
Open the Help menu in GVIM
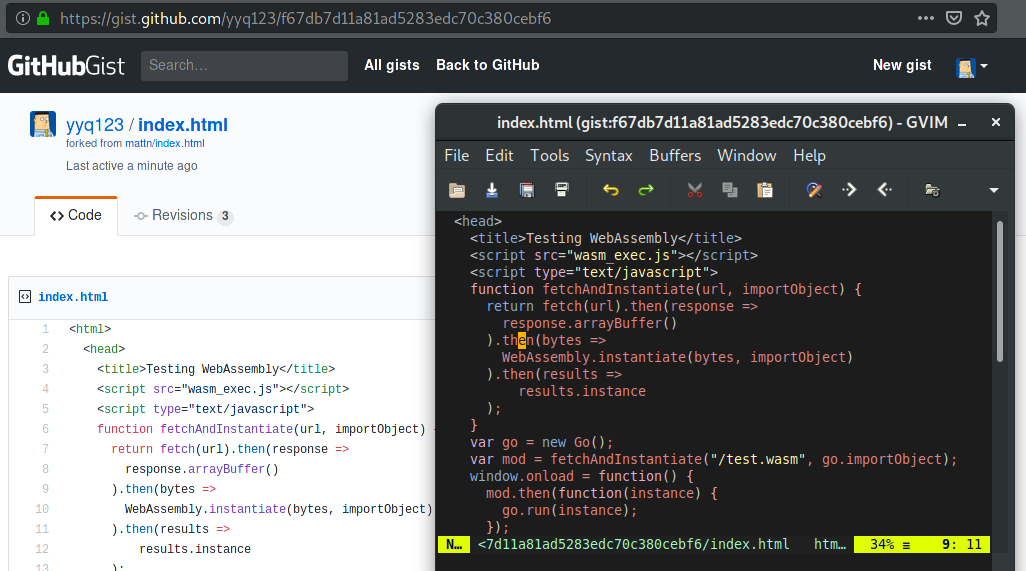click(809, 156)
